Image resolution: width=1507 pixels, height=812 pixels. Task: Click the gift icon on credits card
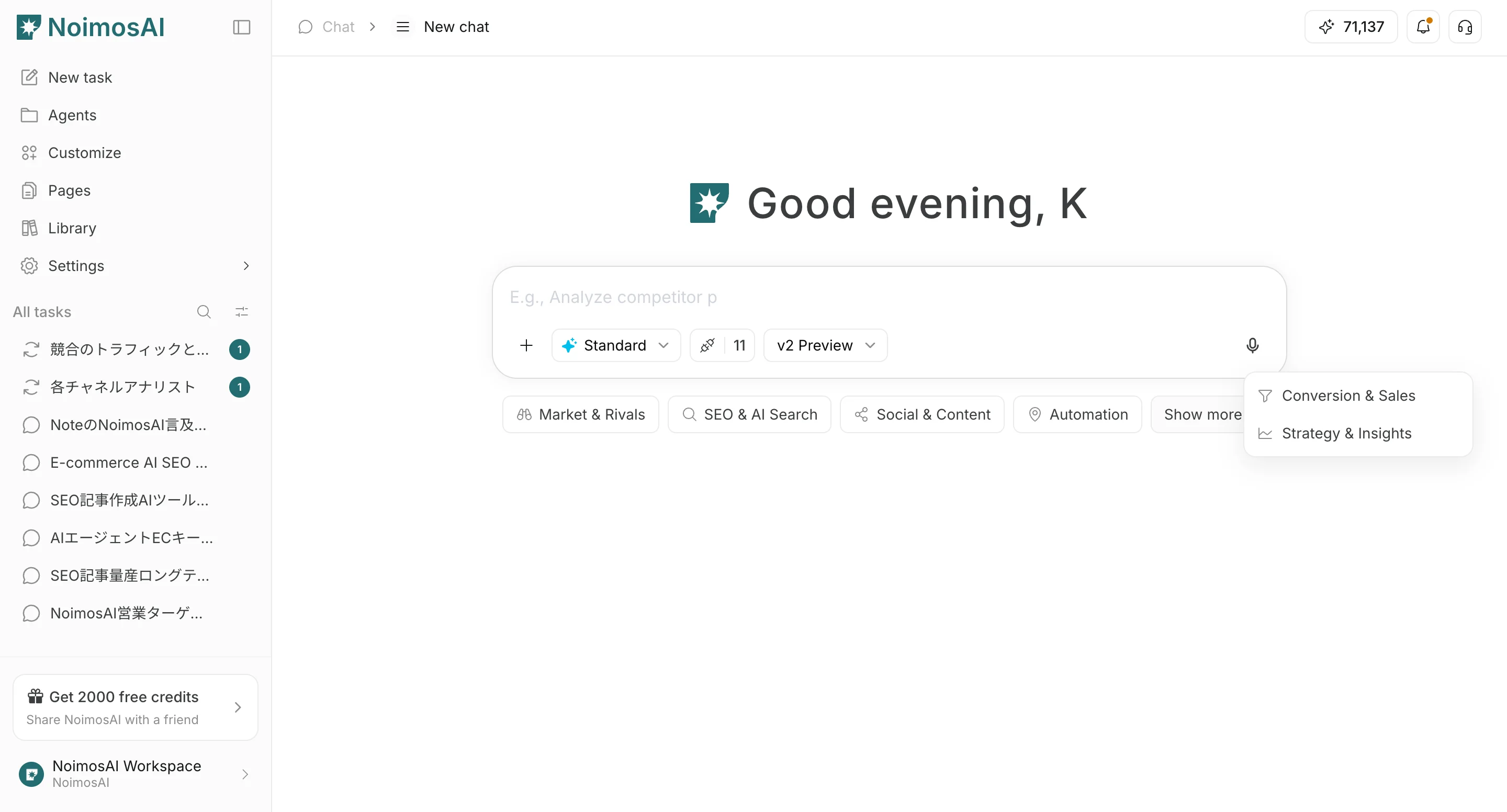coord(35,695)
